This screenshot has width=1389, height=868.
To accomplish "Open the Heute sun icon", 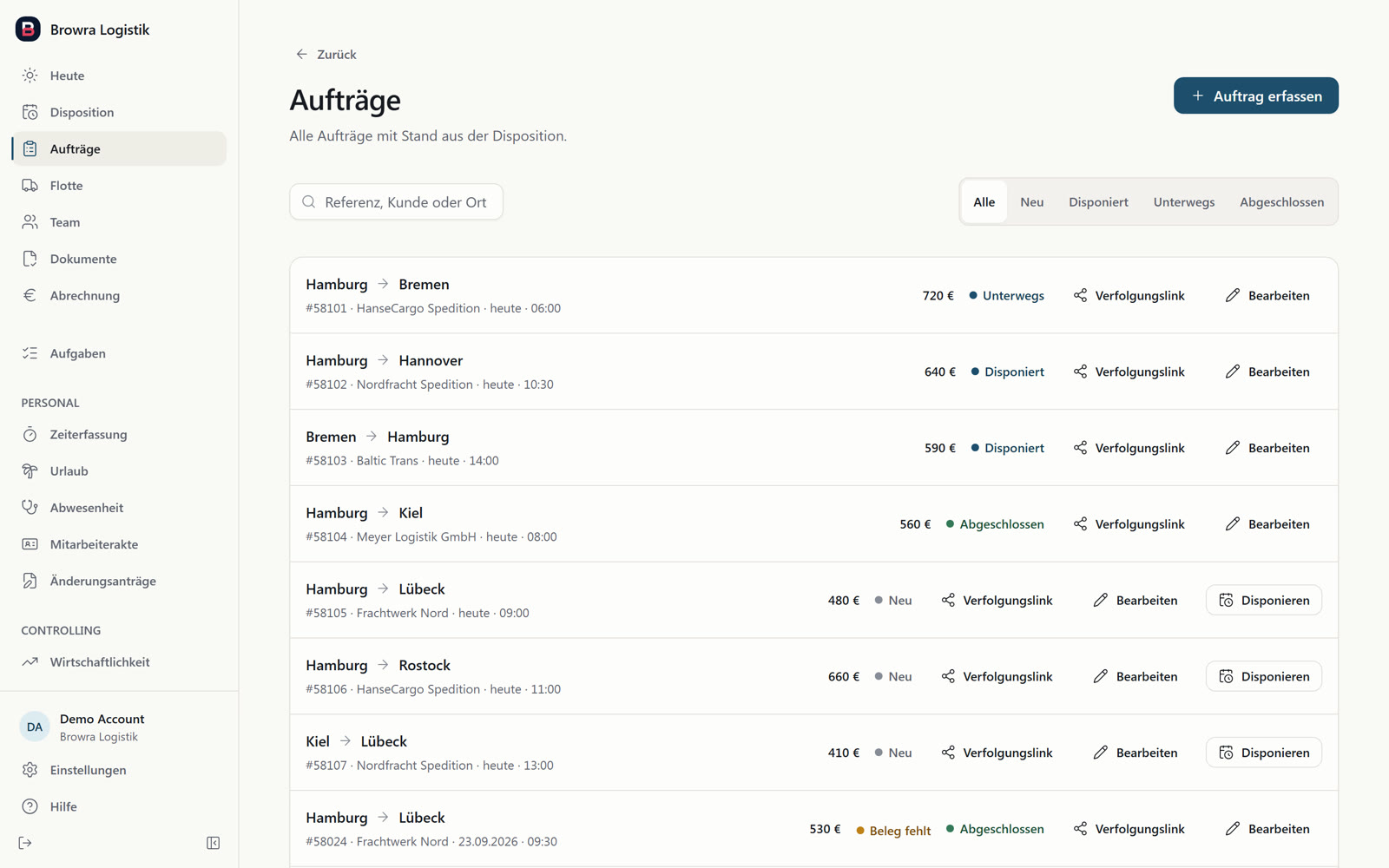I will pos(30,76).
